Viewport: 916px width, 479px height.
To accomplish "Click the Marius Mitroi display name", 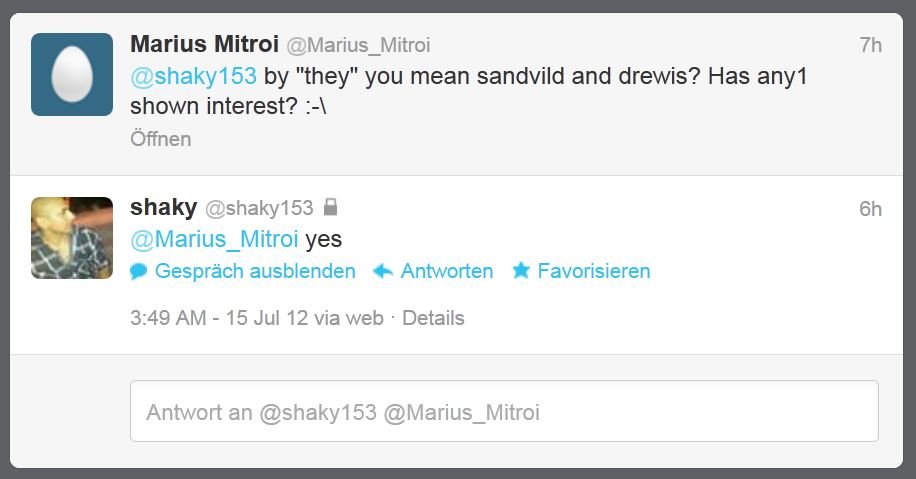I will coord(204,44).
